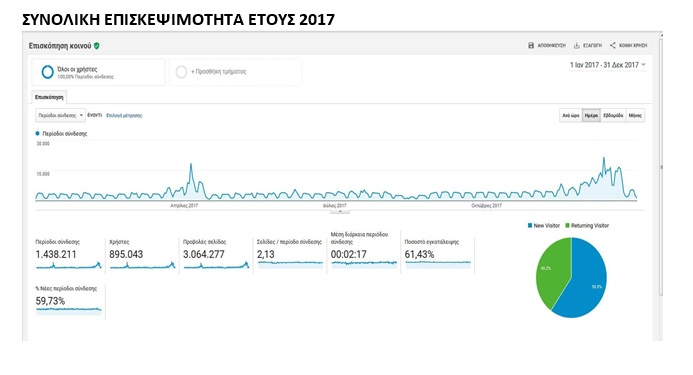Click + Προσθήκη τμήματος box

(x=236, y=72)
